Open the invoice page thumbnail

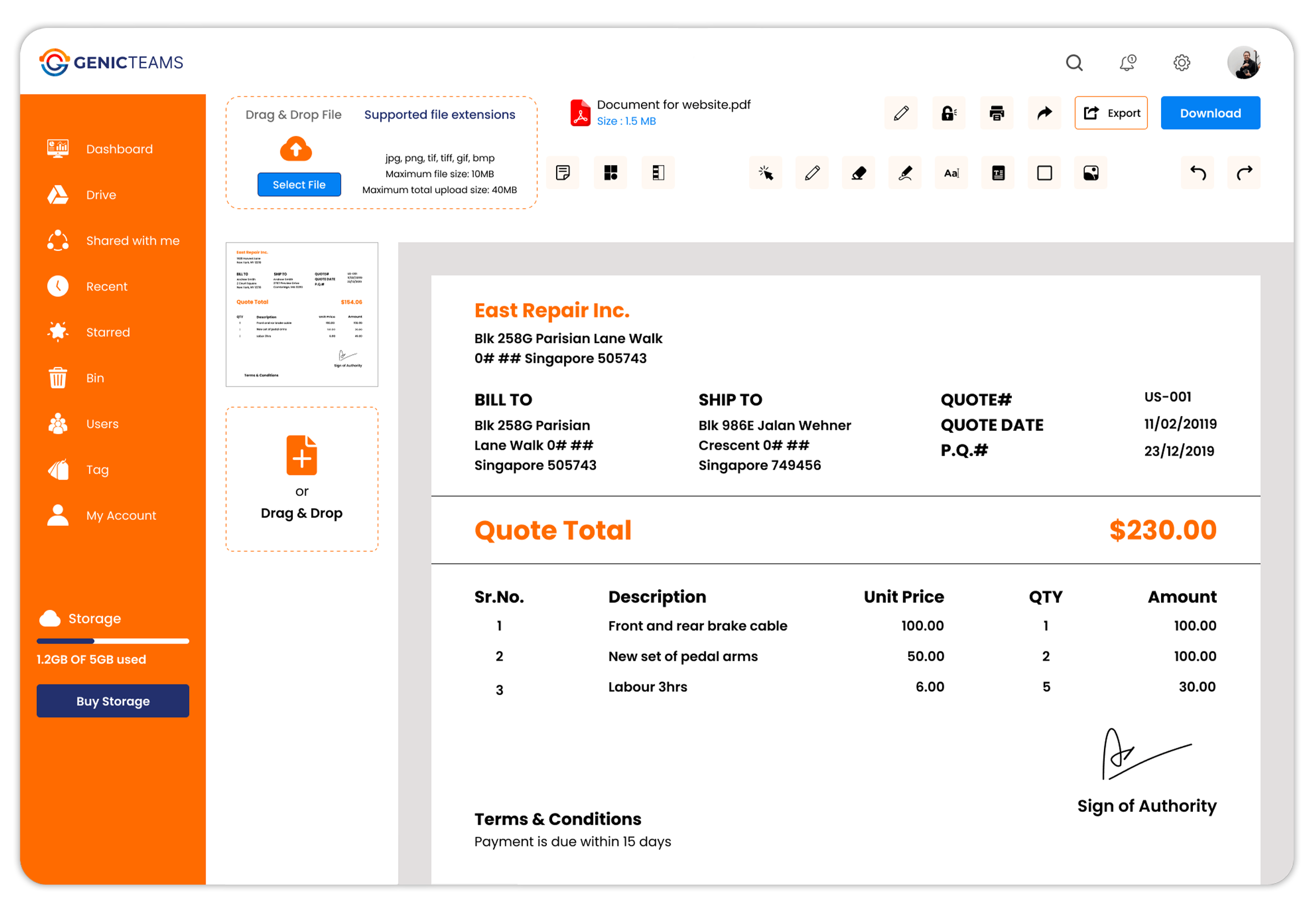(x=301, y=314)
